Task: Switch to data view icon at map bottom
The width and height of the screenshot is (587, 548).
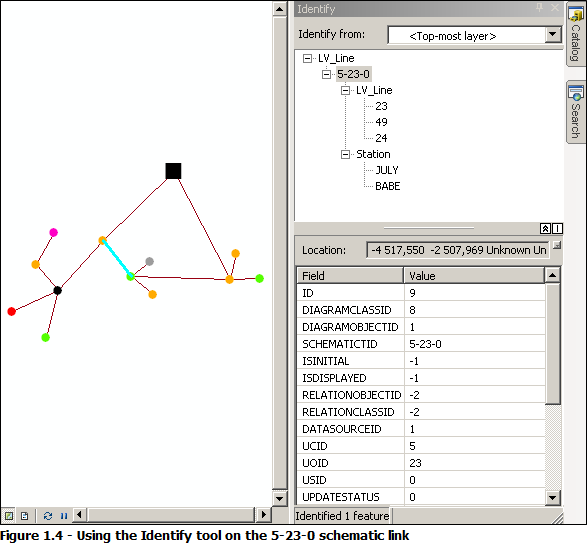Action: tap(9, 516)
